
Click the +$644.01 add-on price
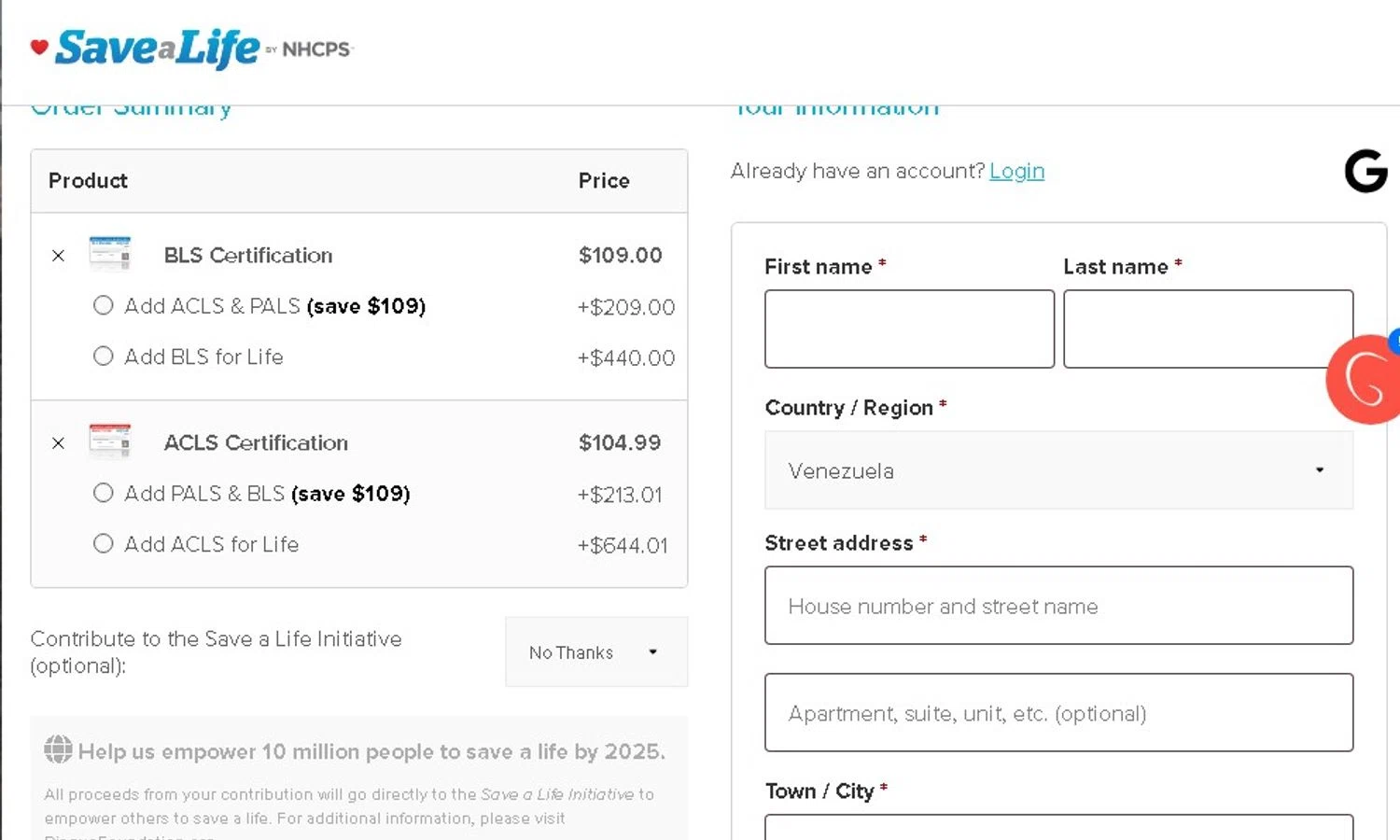[x=623, y=546]
